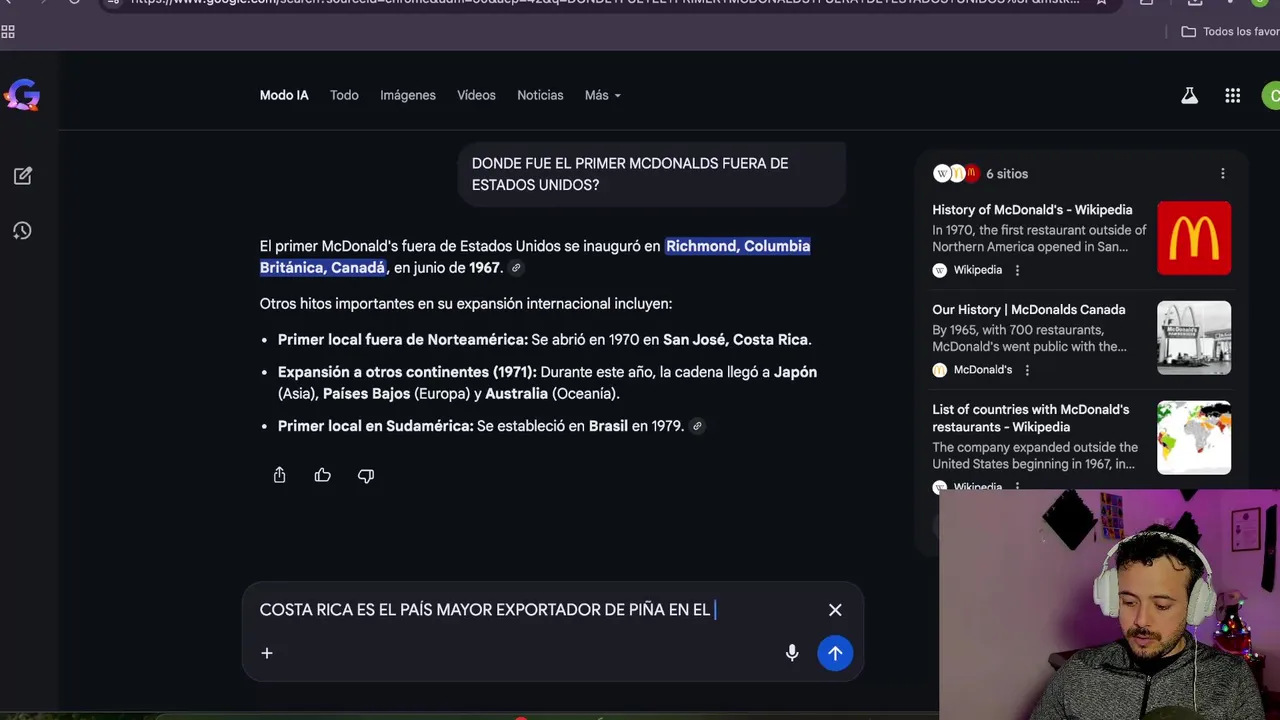
Task: Open Todos los favoritos folder
Action: pos(1230,32)
